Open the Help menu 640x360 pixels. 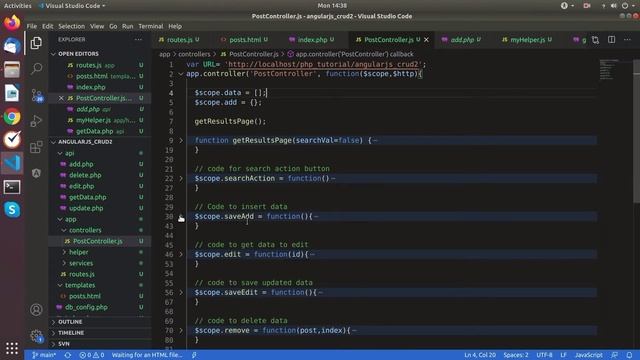pyautogui.click(x=175, y=26)
